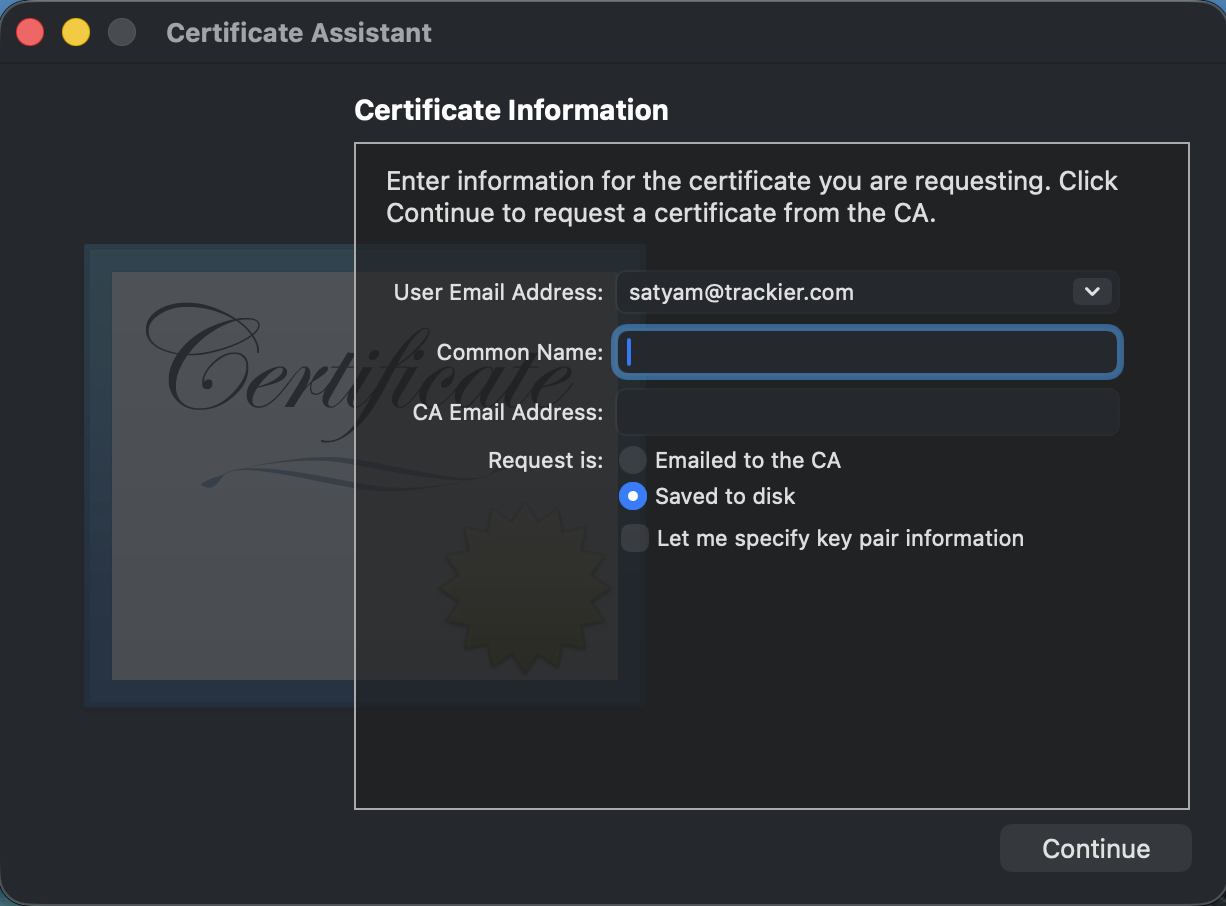Click the gray zoom button

121,31
